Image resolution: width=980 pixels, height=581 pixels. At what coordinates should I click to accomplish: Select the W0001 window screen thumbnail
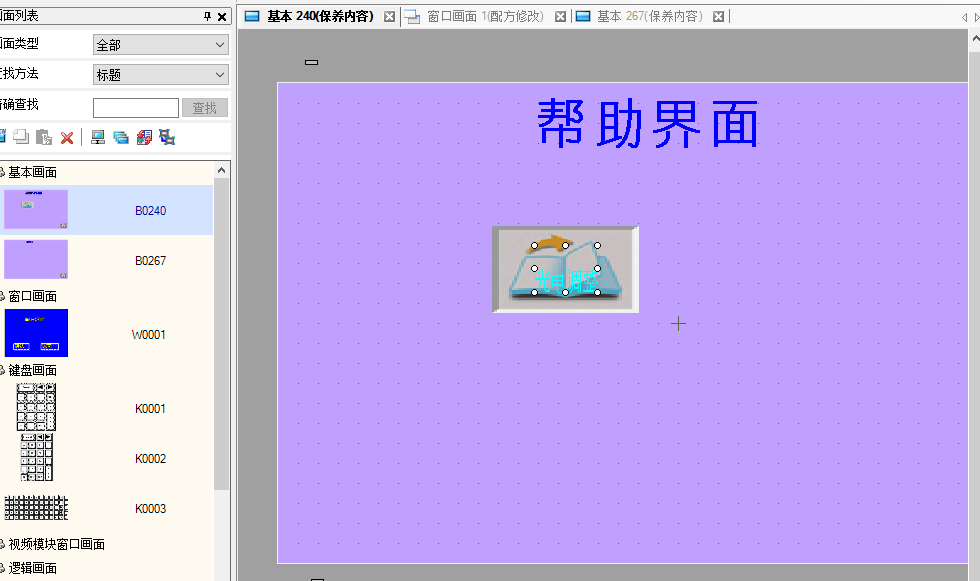[x=36, y=334]
